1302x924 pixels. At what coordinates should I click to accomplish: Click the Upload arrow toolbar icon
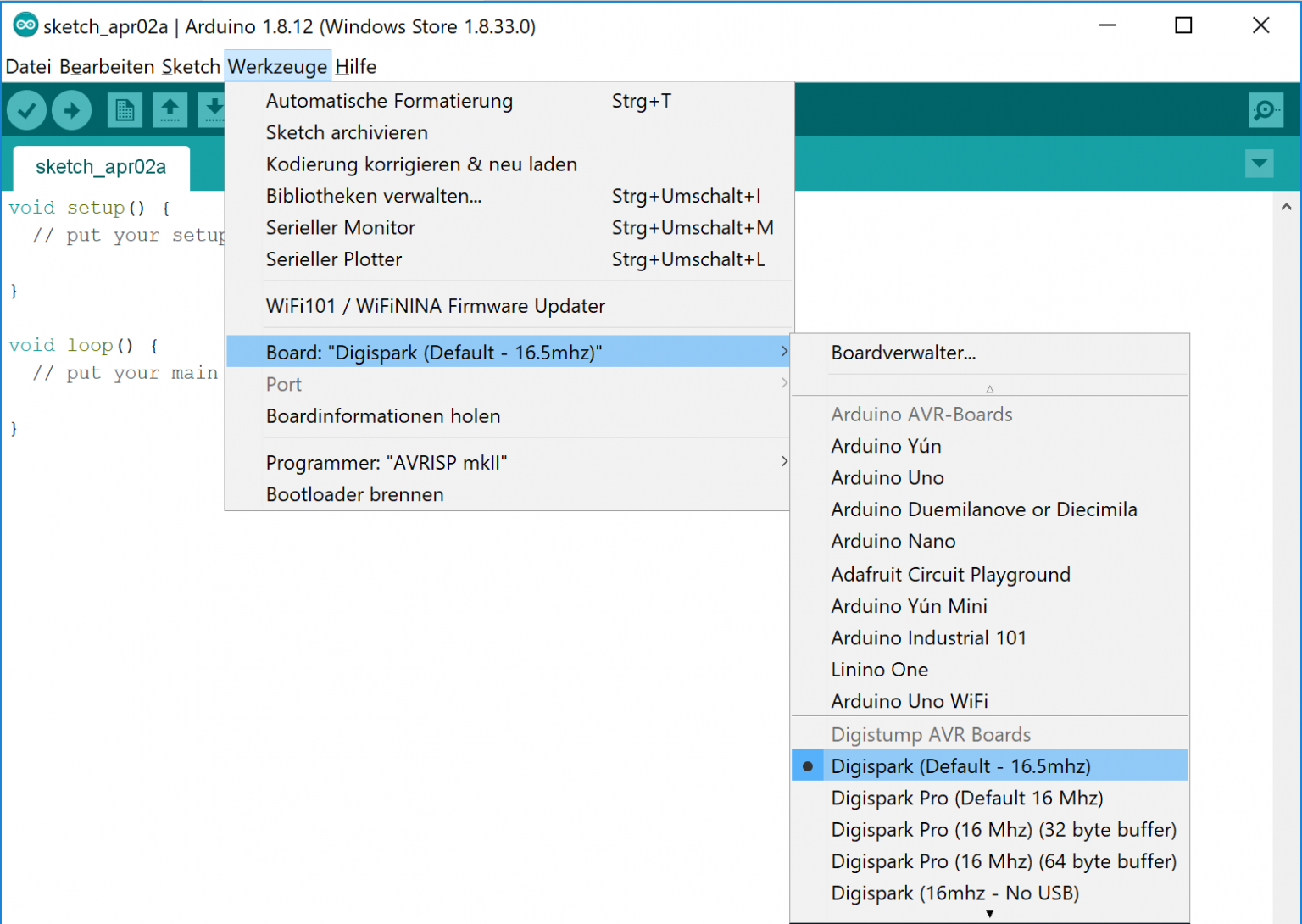(x=72, y=110)
